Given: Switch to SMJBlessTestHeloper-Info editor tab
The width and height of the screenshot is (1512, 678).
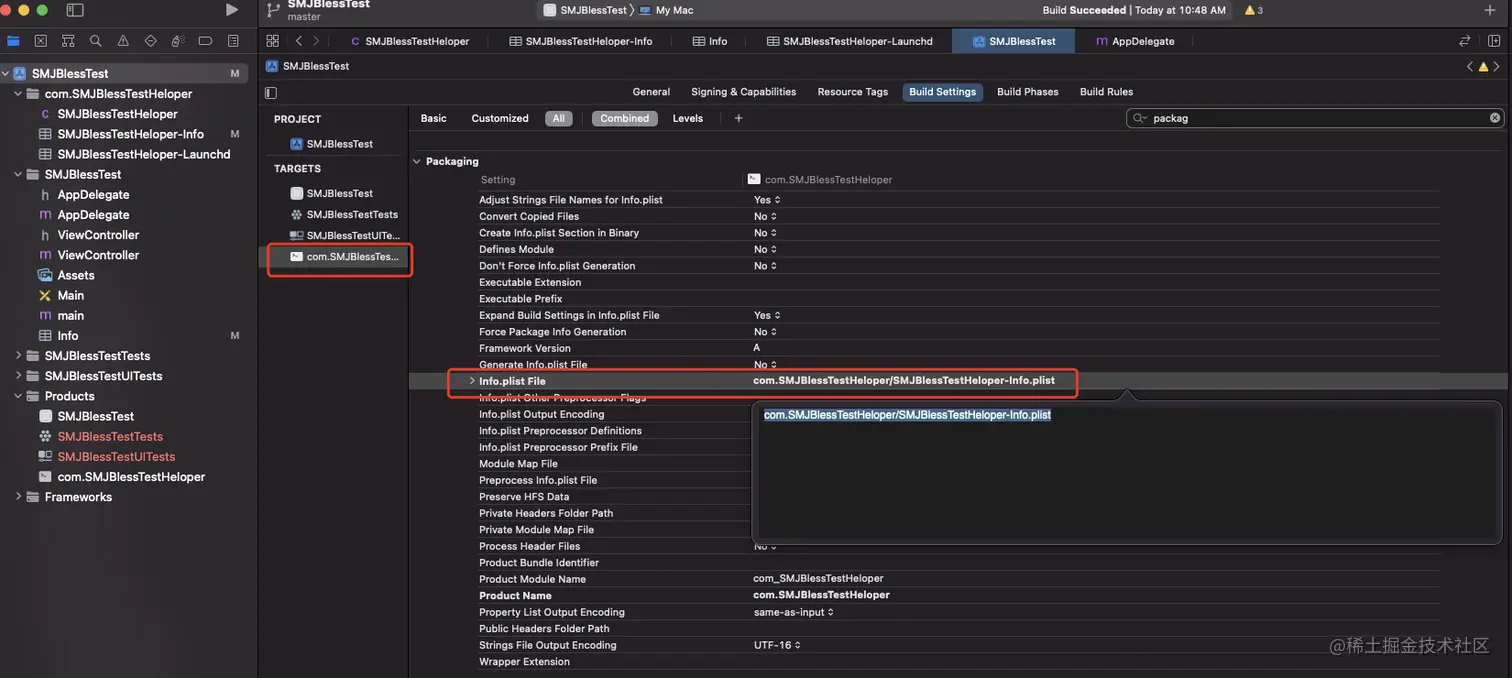Looking at the screenshot, I should pos(580,41).
